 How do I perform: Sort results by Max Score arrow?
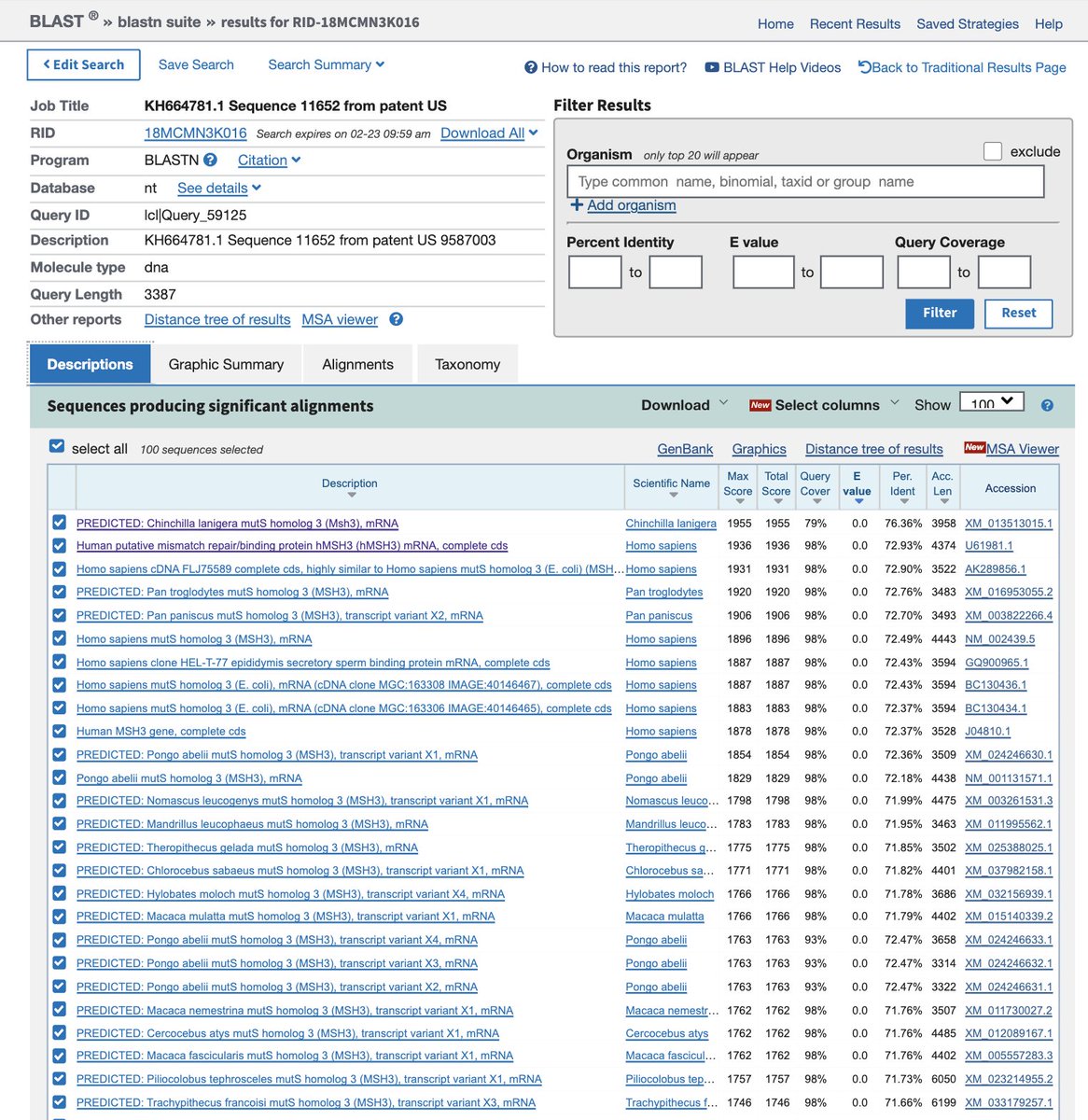click(738, 502)
